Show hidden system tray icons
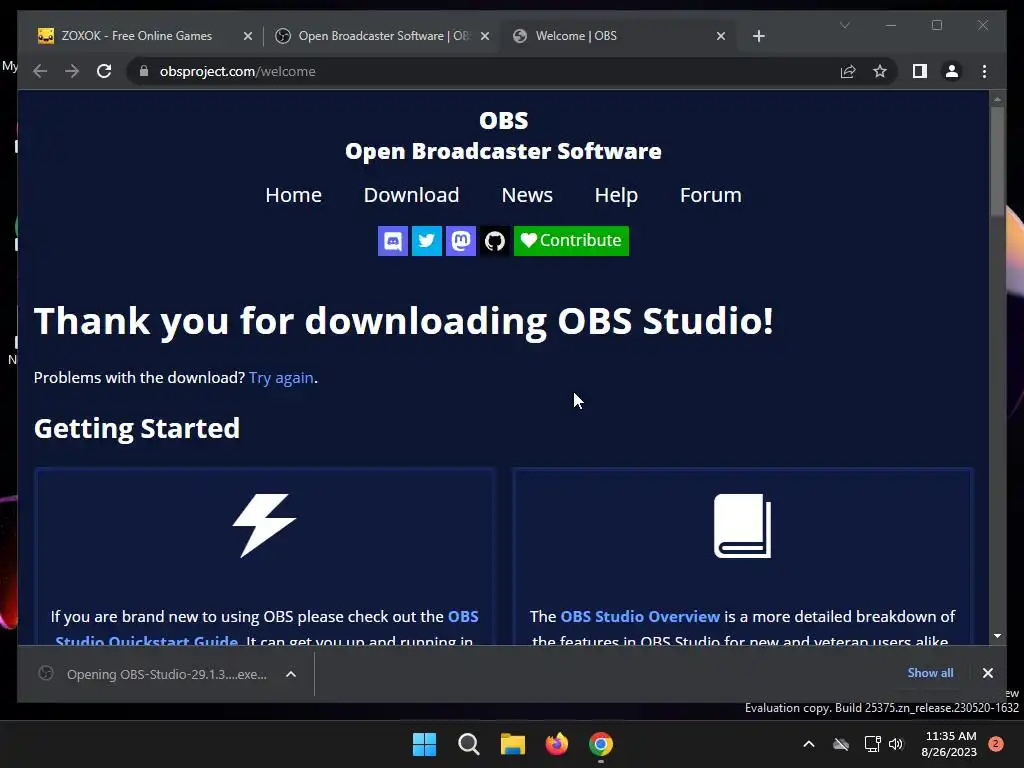 pyautogui.click(x=808, y=744)
